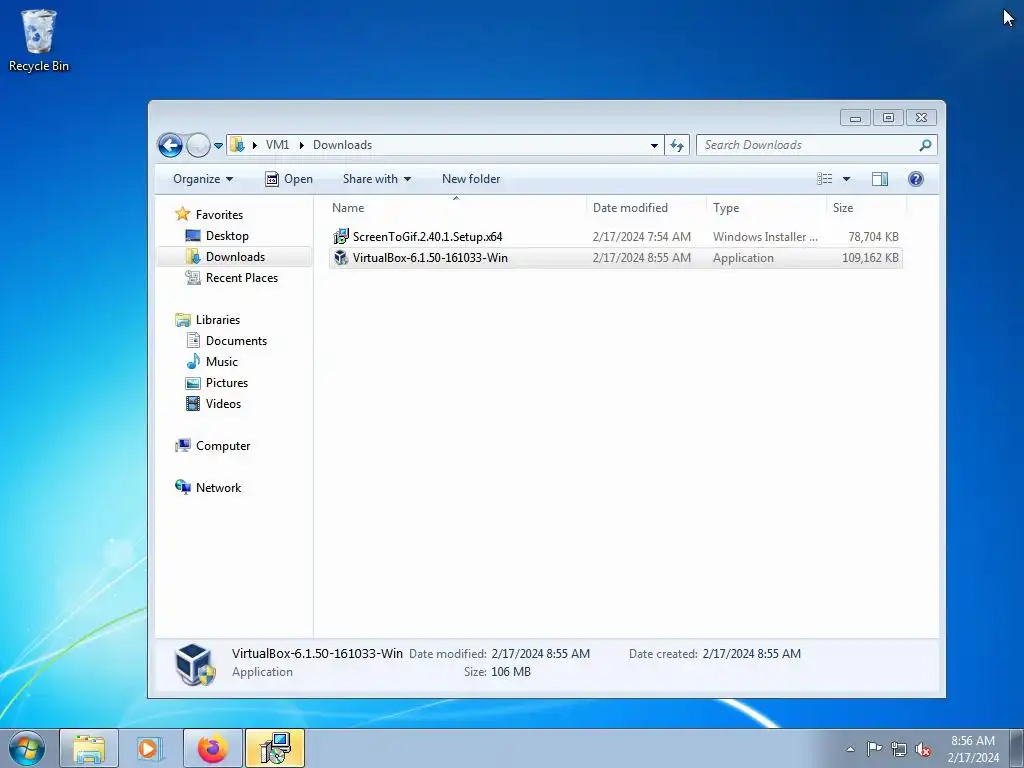Select Downloads in the address breadcrumb
Image resolution: width=1024 pixels, height=768 pixels.
[342, 145]
